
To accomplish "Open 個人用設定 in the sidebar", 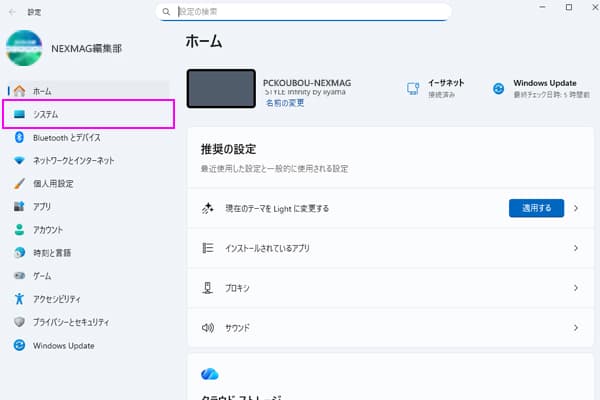I will (x=88, y=183).
